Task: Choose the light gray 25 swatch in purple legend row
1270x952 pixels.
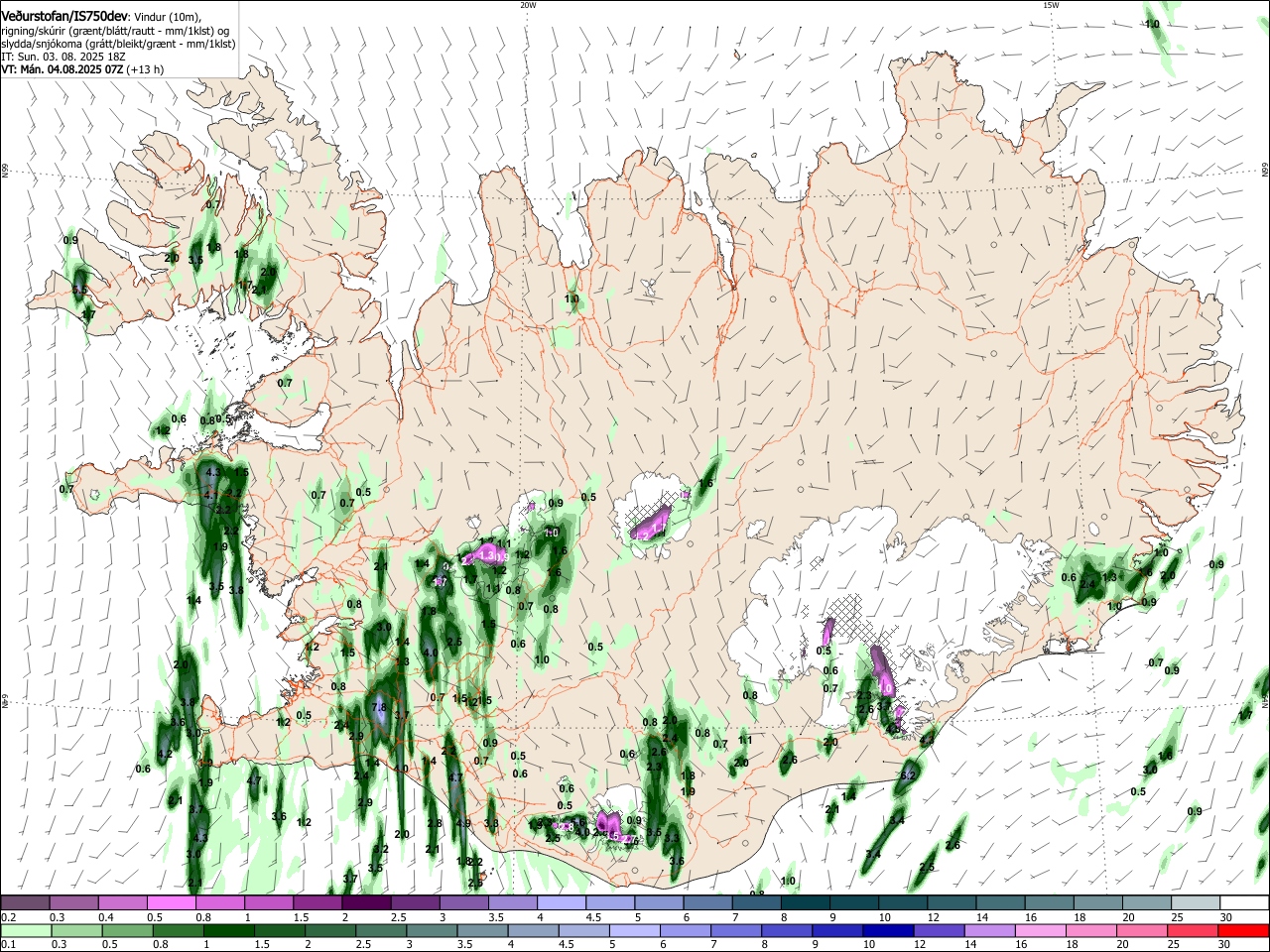Action: pos(1196,903)
